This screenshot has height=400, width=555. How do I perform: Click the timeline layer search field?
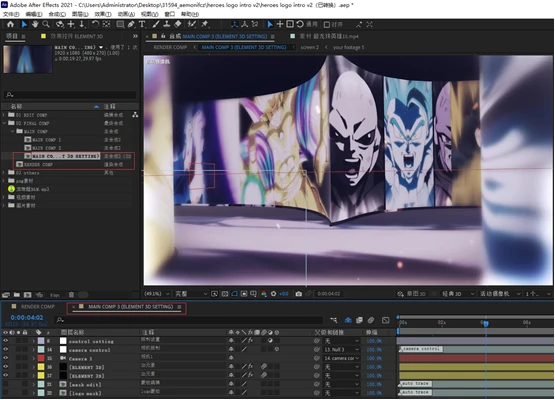(189, 320)
